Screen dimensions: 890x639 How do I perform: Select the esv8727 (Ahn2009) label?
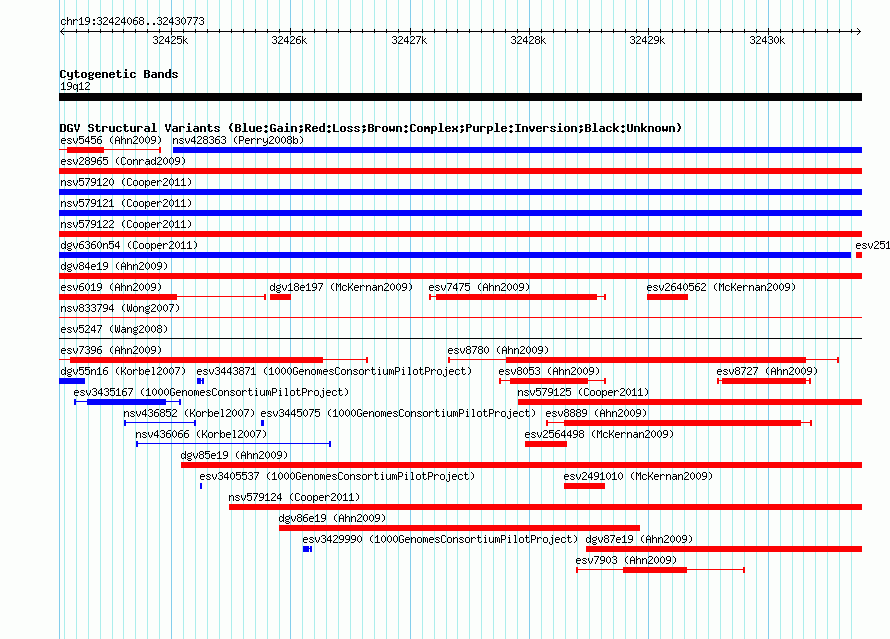point(767,371)
